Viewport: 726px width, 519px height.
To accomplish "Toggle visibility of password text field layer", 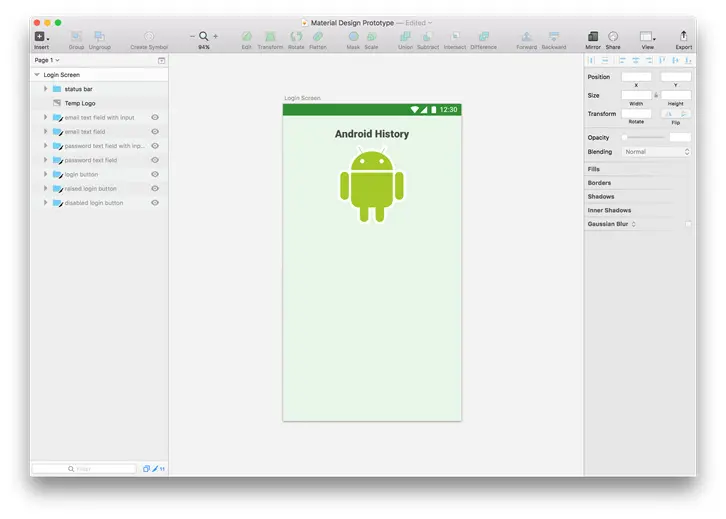I will click(155, 160).
